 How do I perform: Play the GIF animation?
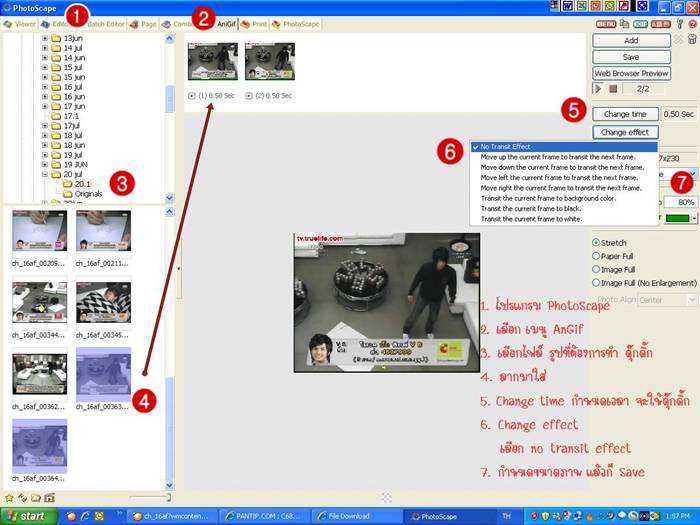(x=598, y=89)
